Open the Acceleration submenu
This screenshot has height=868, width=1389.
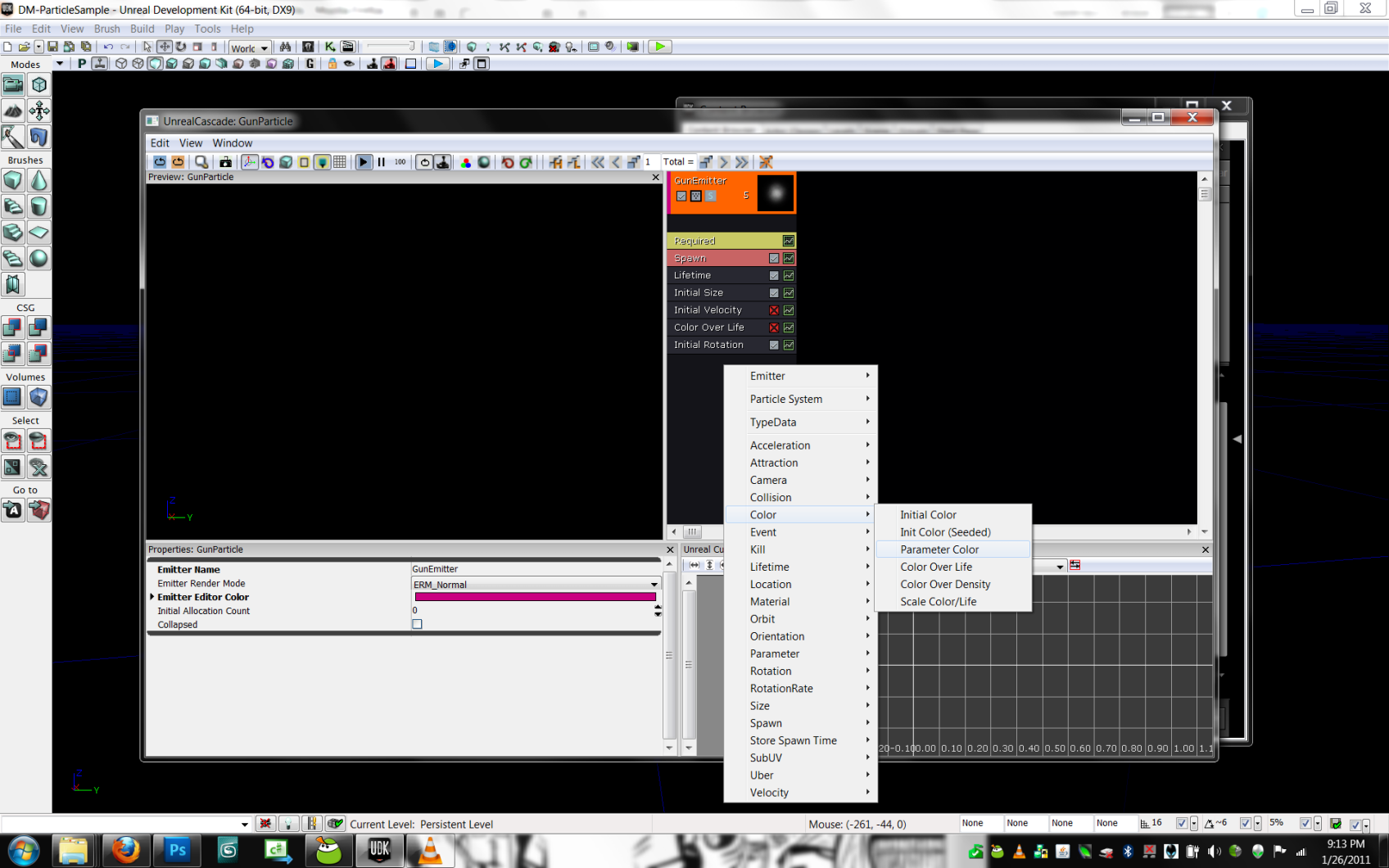pos(801,445)
